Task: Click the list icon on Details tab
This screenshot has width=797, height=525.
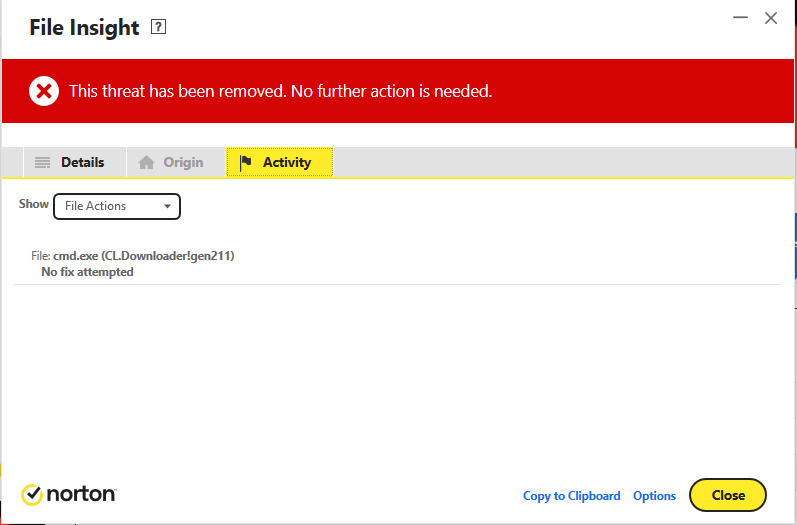Action: [x=42, y=162]
